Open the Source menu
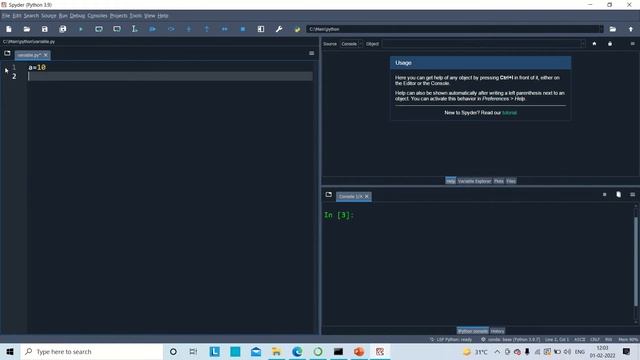 (x=49, y=16)
